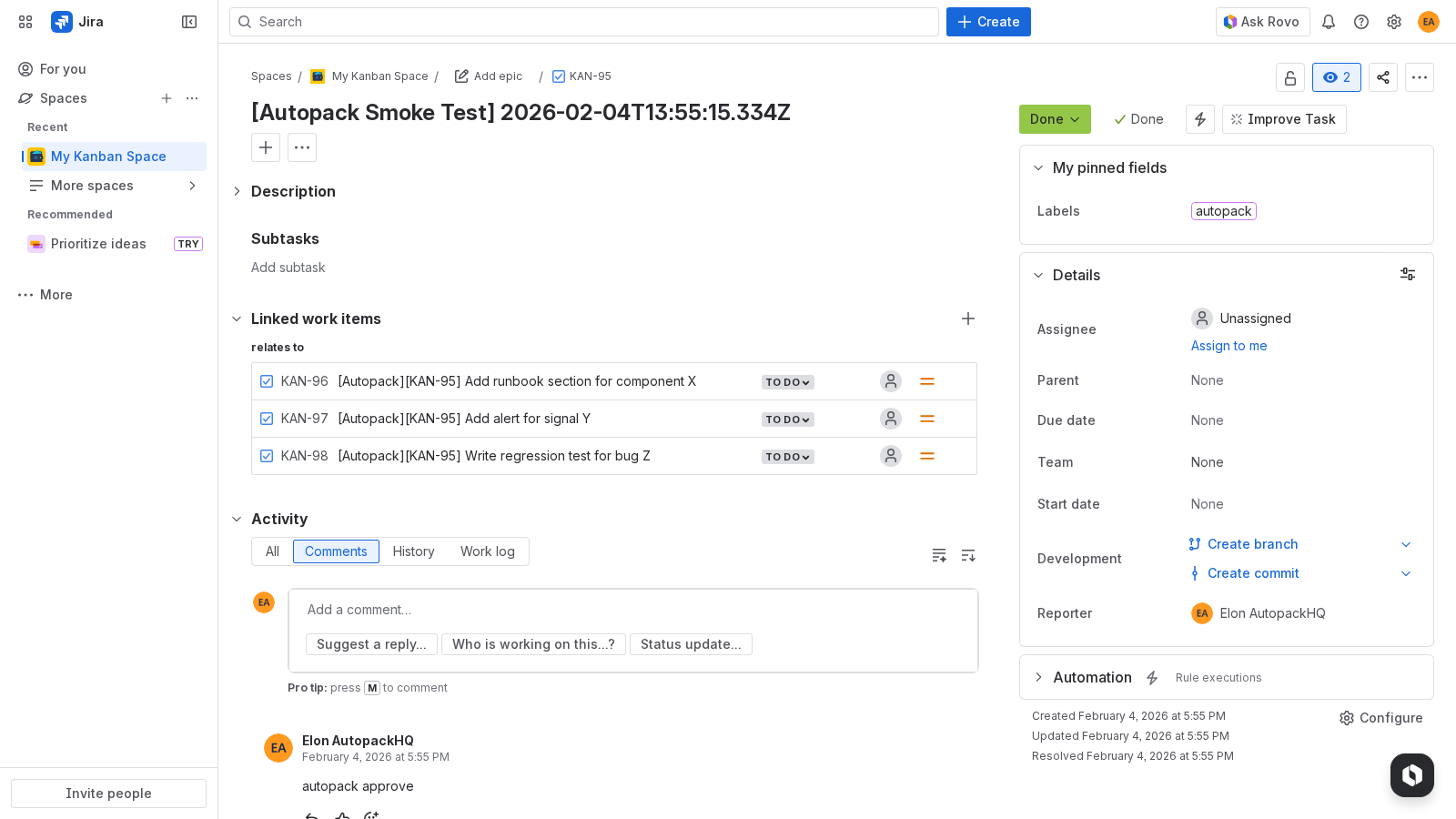Screen dimensions: 1456x819
Task: Switch to the Work log tab
Action: [x=488, y=551]
